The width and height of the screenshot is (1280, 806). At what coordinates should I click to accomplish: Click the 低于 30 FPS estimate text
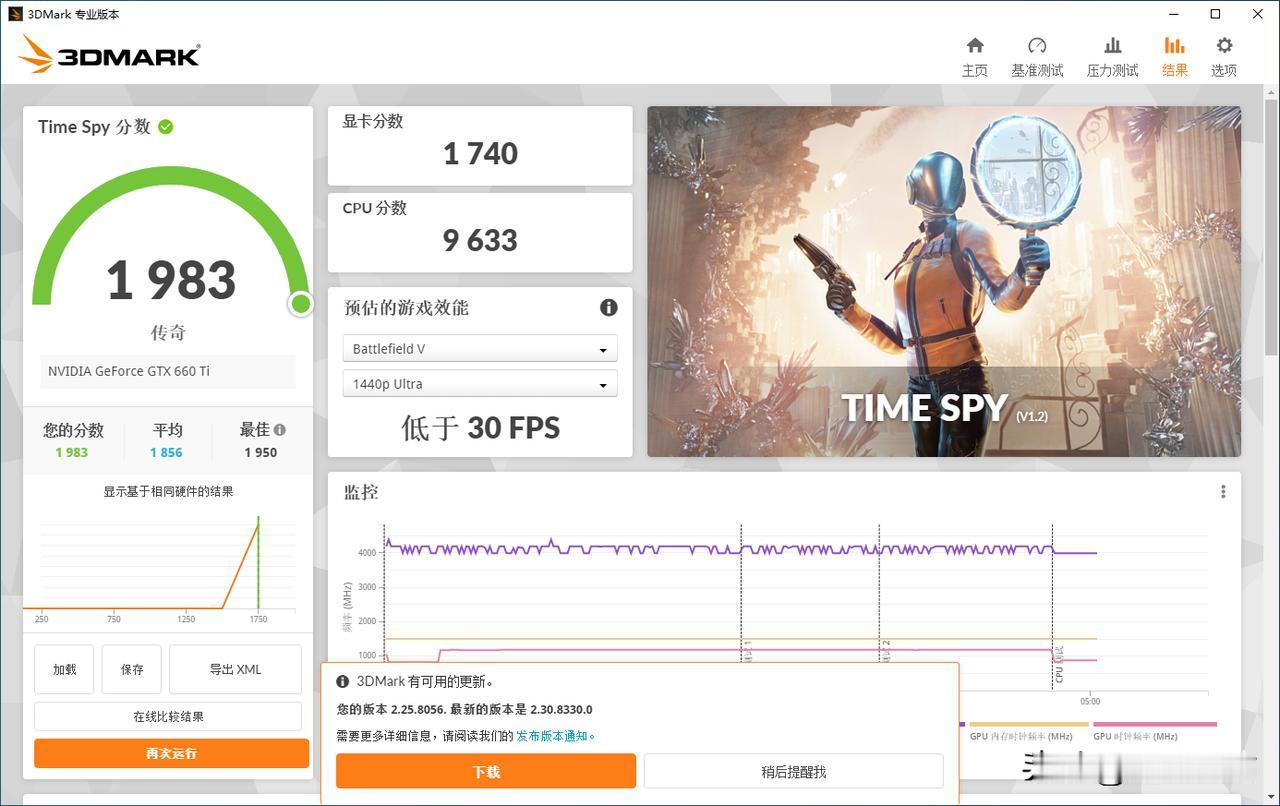pyautogui.click(x=481, y=428)
